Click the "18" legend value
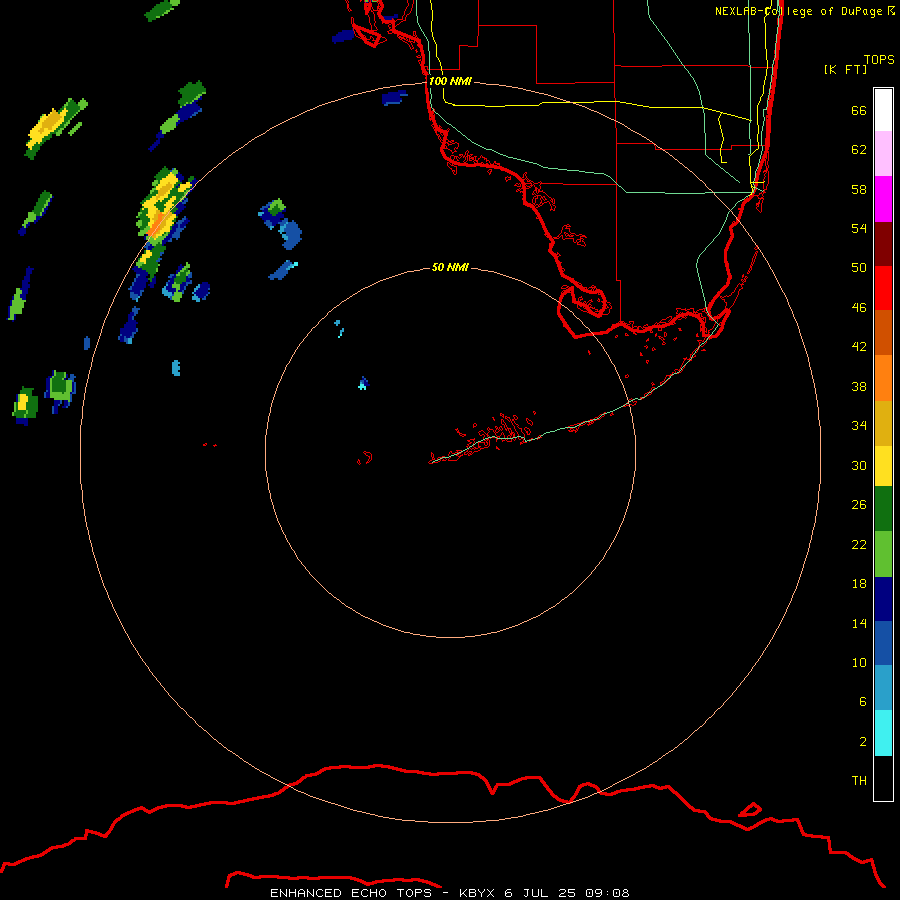900x900 pixels. 859,584
